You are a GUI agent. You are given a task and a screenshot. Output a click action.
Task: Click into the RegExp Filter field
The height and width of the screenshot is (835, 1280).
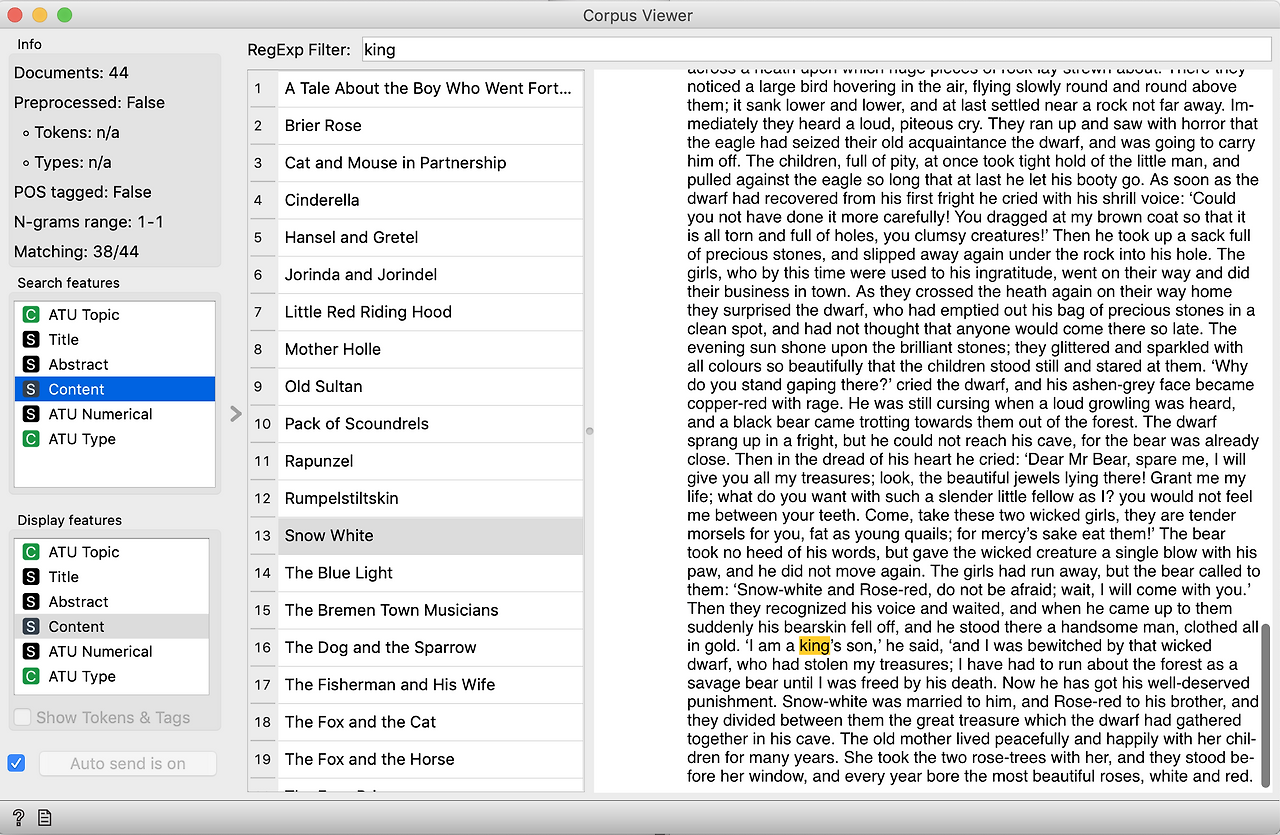click(x=818, y=49)
